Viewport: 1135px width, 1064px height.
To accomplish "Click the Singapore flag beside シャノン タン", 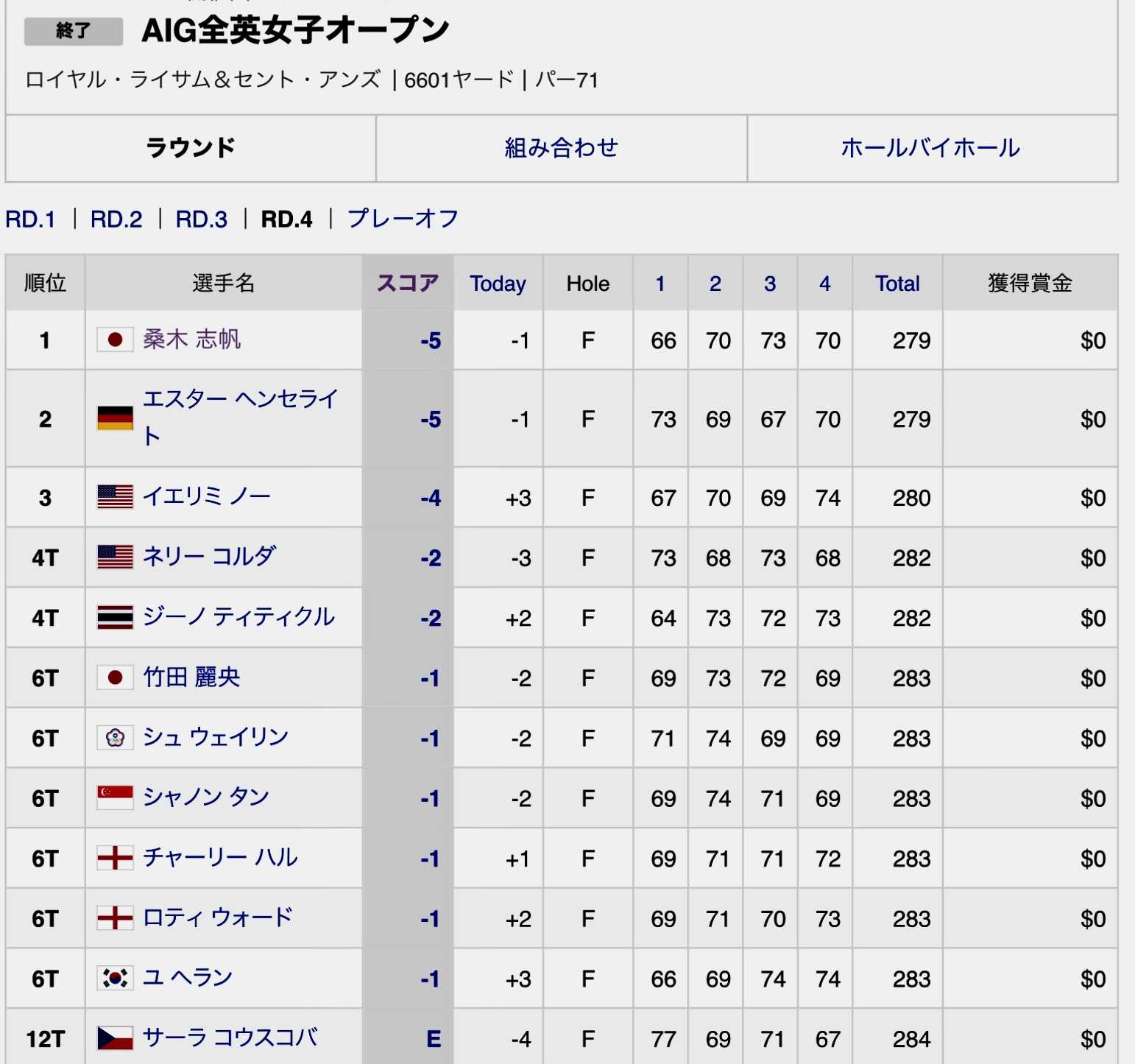I will point(115,797).
